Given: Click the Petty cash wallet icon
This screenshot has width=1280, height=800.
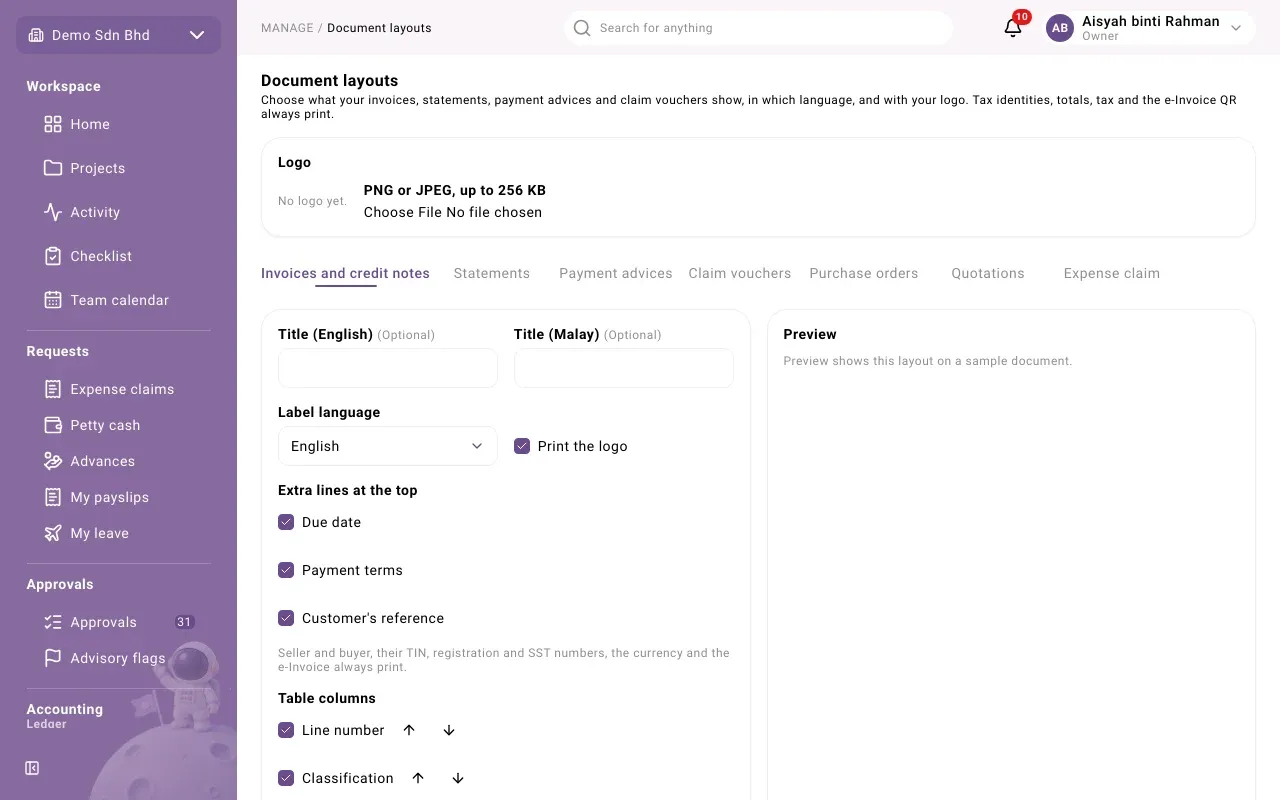Looking at the screenshot, I should coord(53,425).
